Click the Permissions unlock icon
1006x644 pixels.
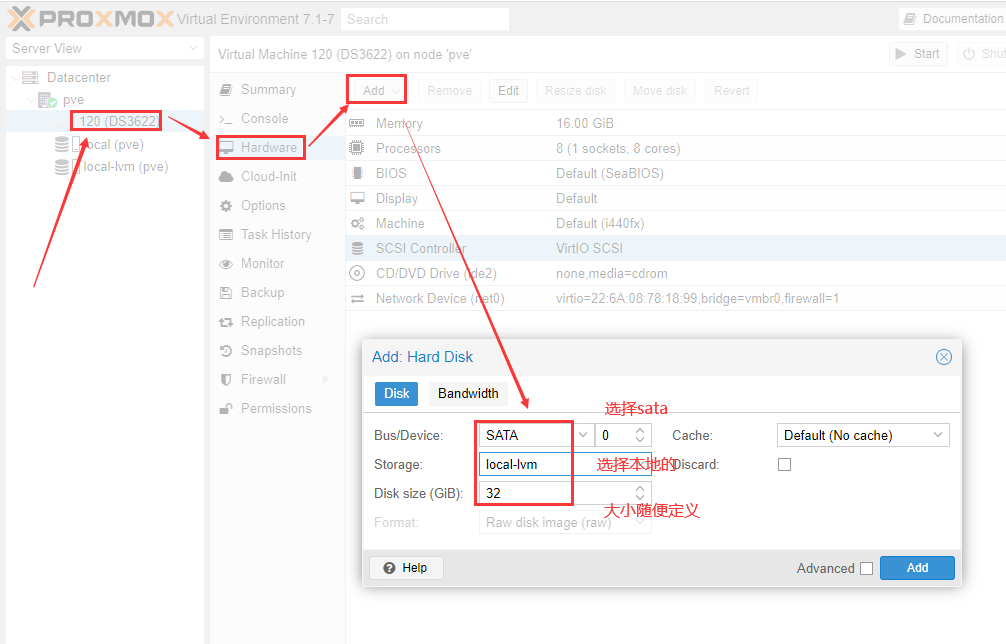[226, 409]
